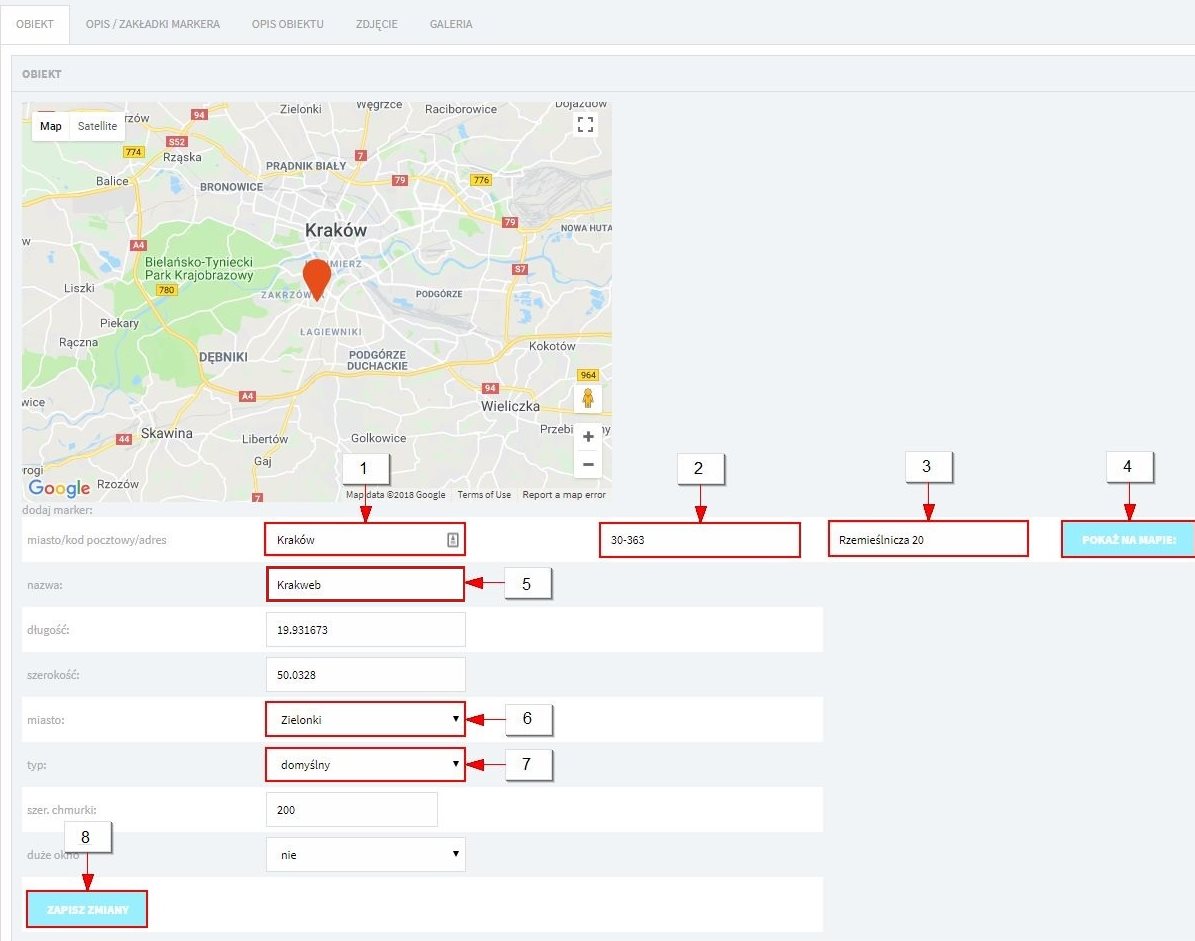Viewport: 1195px width, 941px height.
Task: Click the 964 road shield on map
Action: [588, 375]
